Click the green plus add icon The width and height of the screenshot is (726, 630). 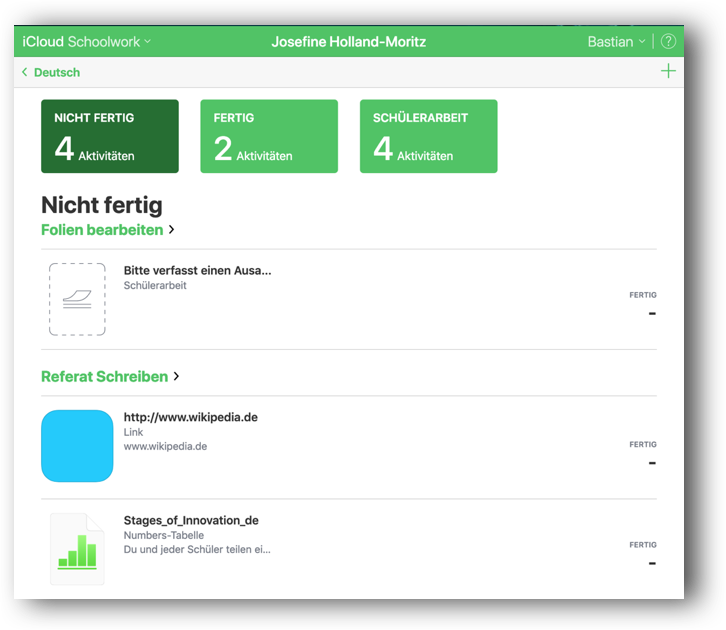[x=668, y=71]
